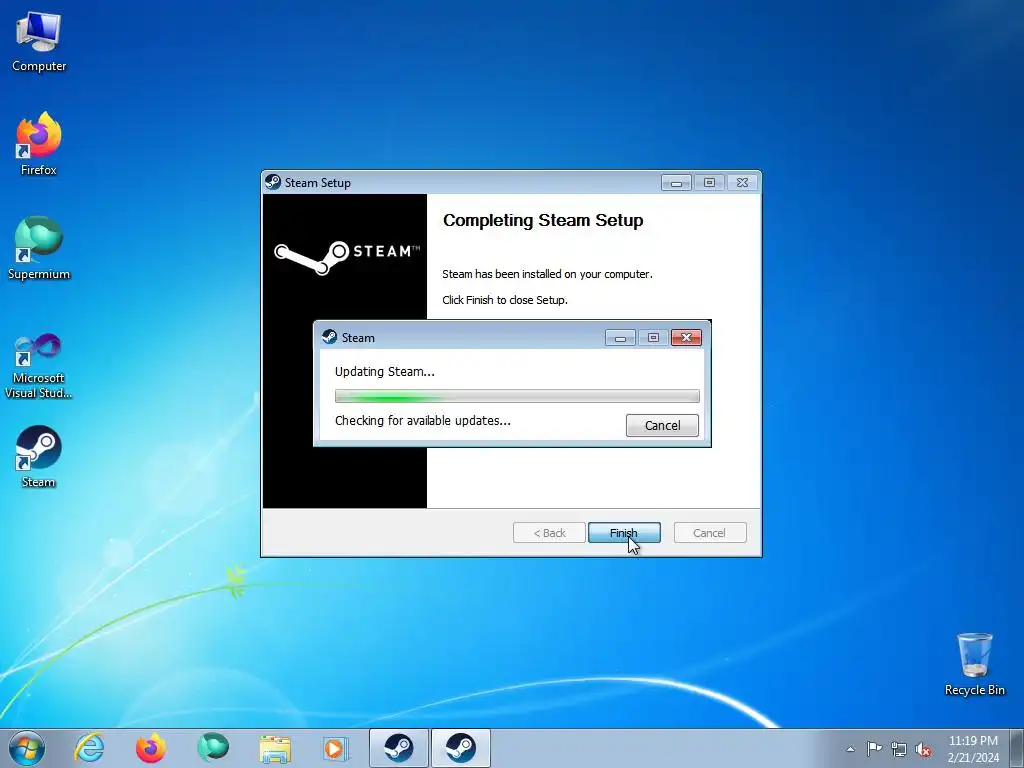1024x768 pixels.
Task: Select the Supermium desktop shortcut
Action: coord(39,248)
